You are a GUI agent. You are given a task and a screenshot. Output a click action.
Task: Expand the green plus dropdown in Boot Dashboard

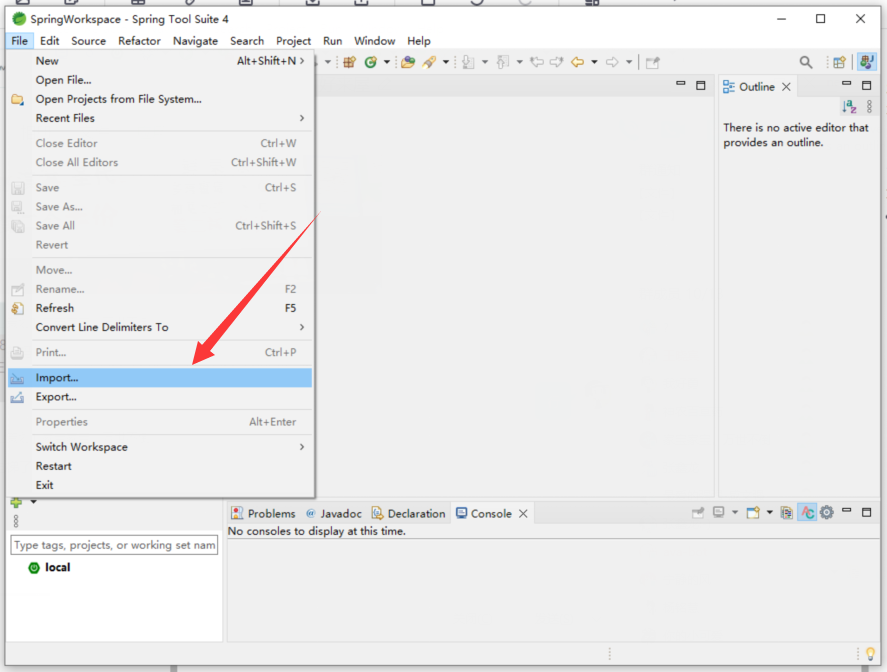[x=33, y=502]
